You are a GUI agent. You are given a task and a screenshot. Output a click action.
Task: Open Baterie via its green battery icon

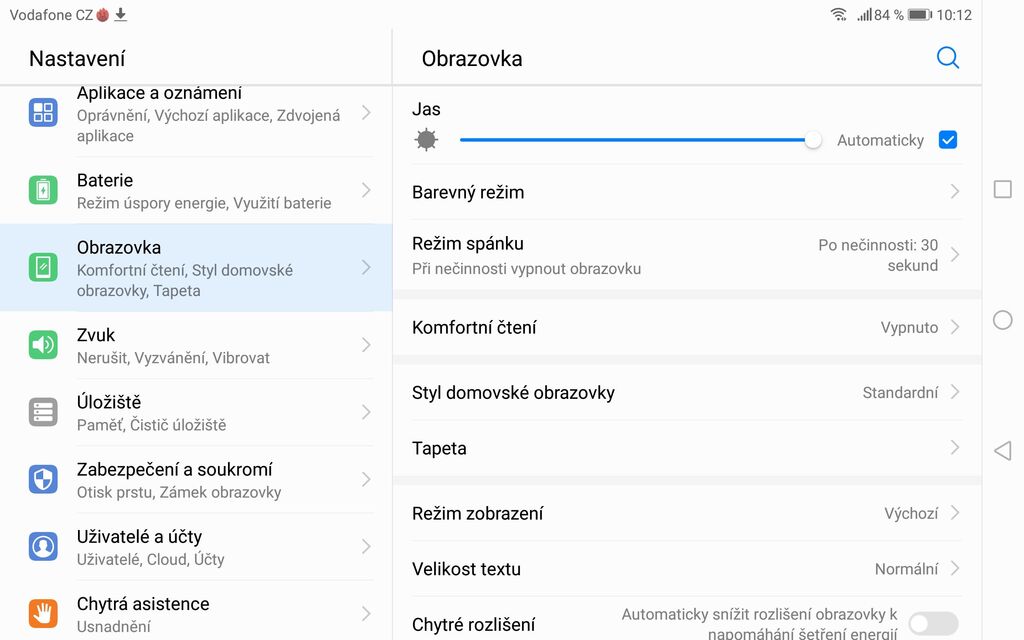[x=43, y=190]
